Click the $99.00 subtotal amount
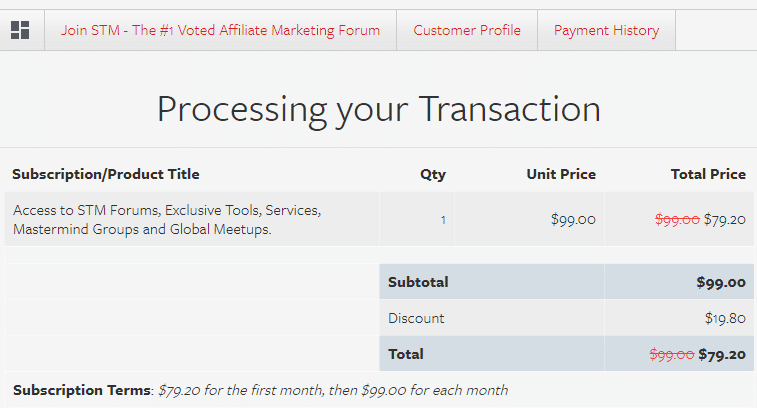 click(720, 282)
